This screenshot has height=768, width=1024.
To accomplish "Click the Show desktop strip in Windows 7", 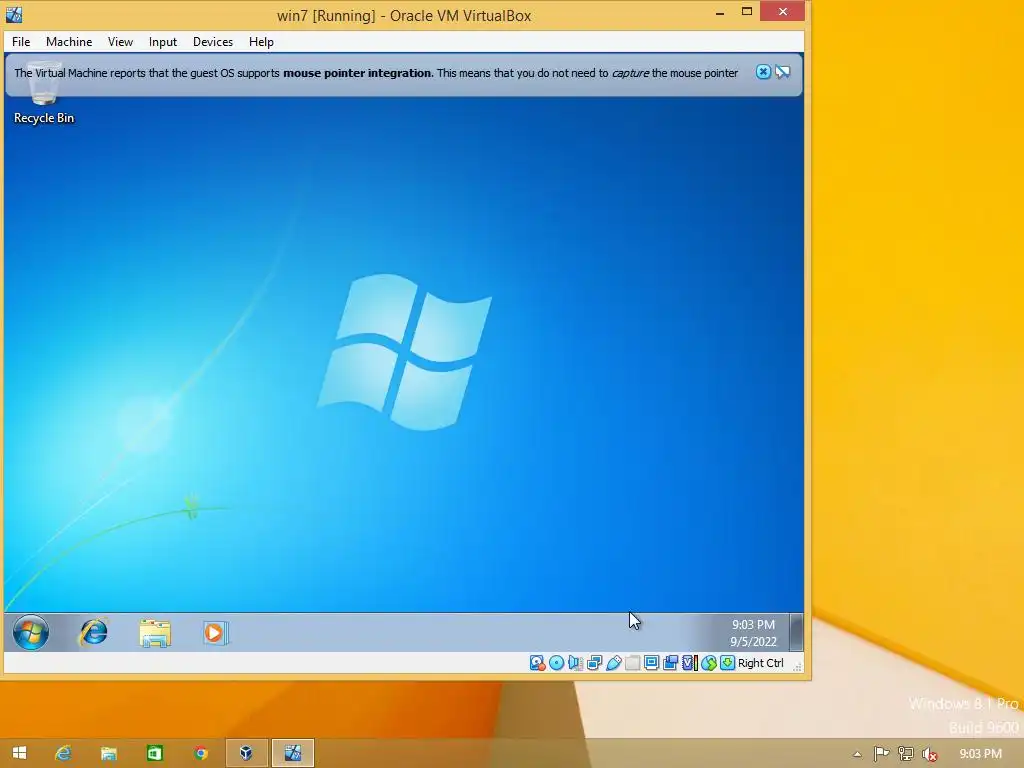I will (796, 632).
